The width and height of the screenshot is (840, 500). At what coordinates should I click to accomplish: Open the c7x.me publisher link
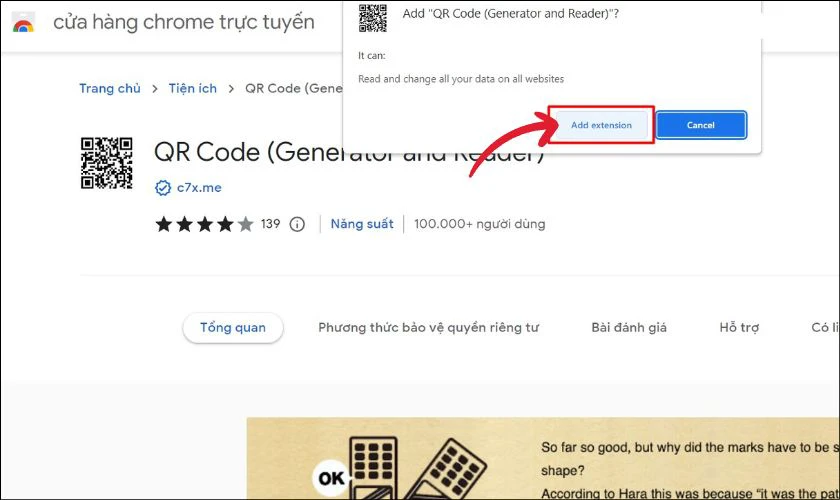[199, 188]
